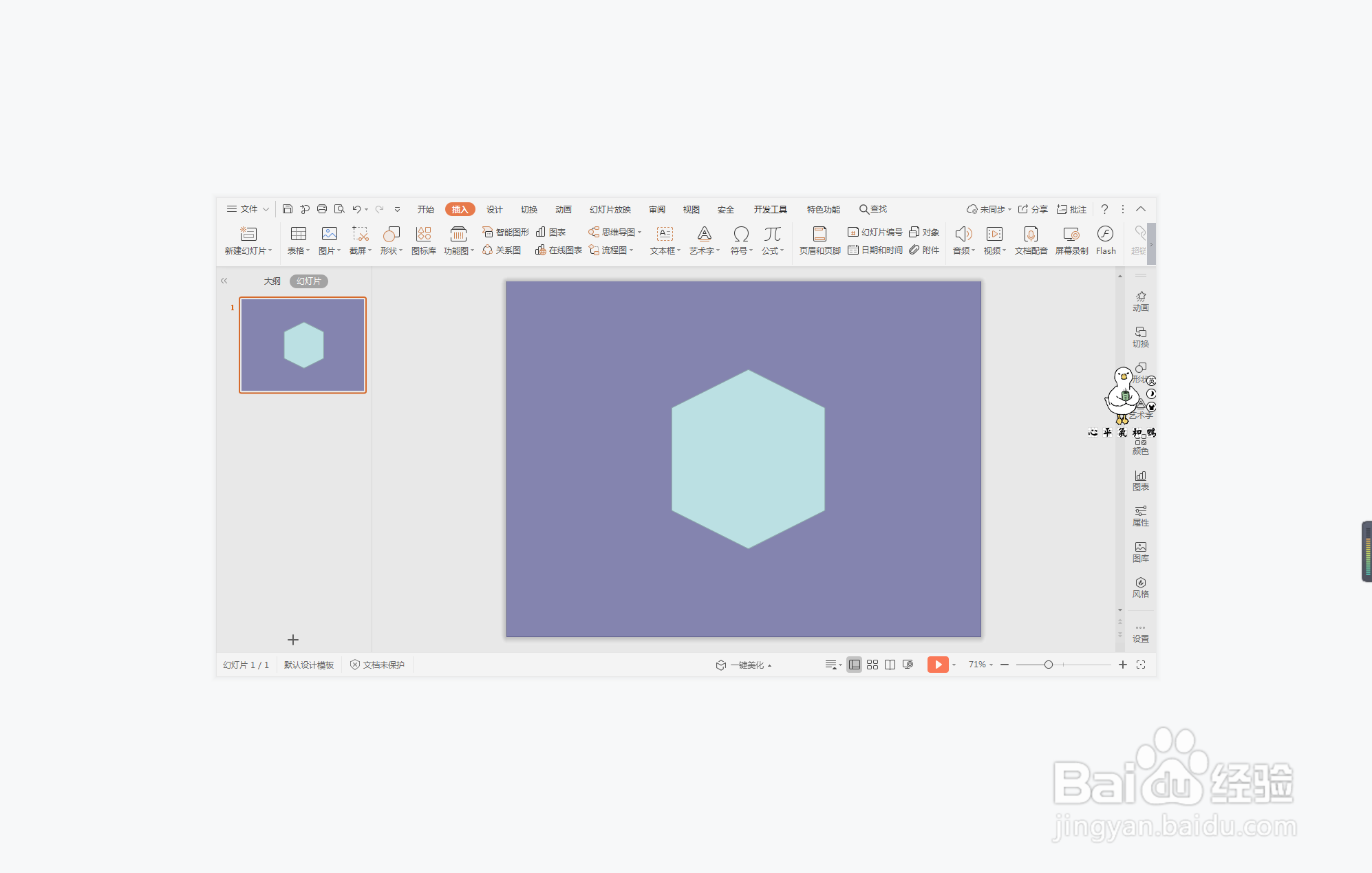The width and height of the screenshot is (1372, 873).
Task: Insert an 附件 attachment
Action: coord(924,250)
